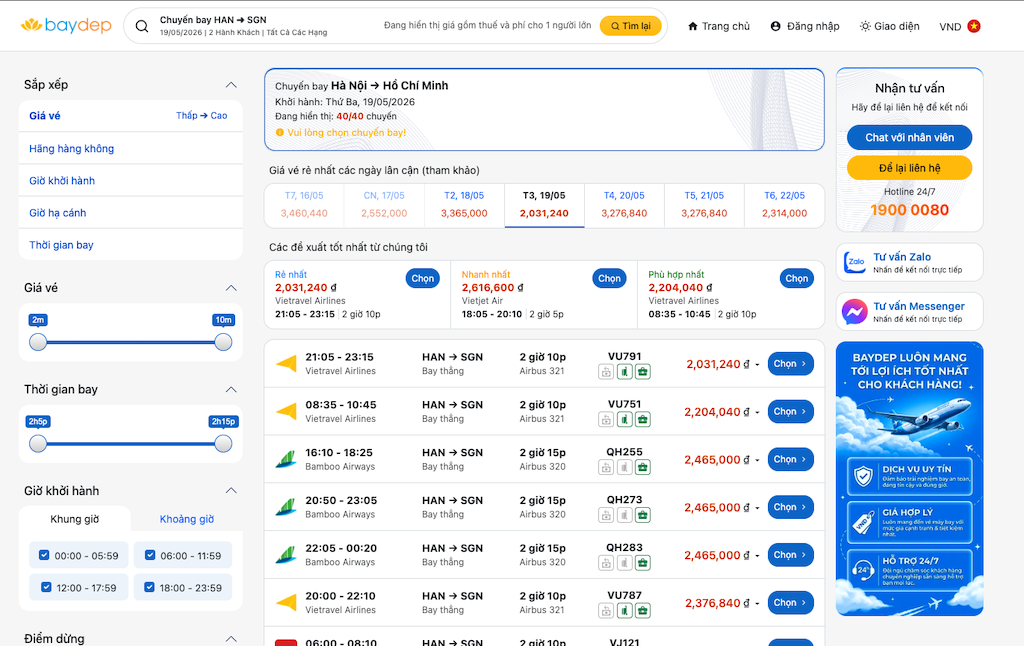Click the Zalo consultation icon
Image resolution: width=1024 pixels, height=646 pixels.
(x=854, y=262)
